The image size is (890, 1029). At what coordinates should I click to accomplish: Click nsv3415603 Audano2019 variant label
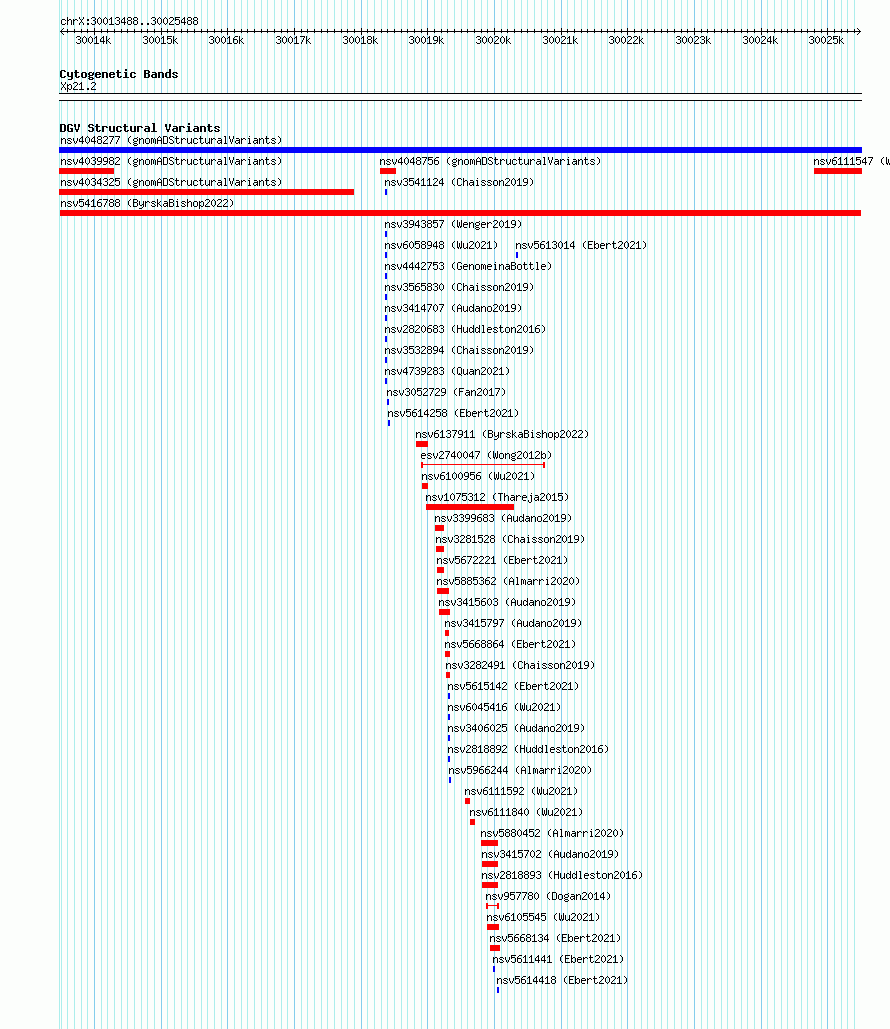(x=507, y=602)
